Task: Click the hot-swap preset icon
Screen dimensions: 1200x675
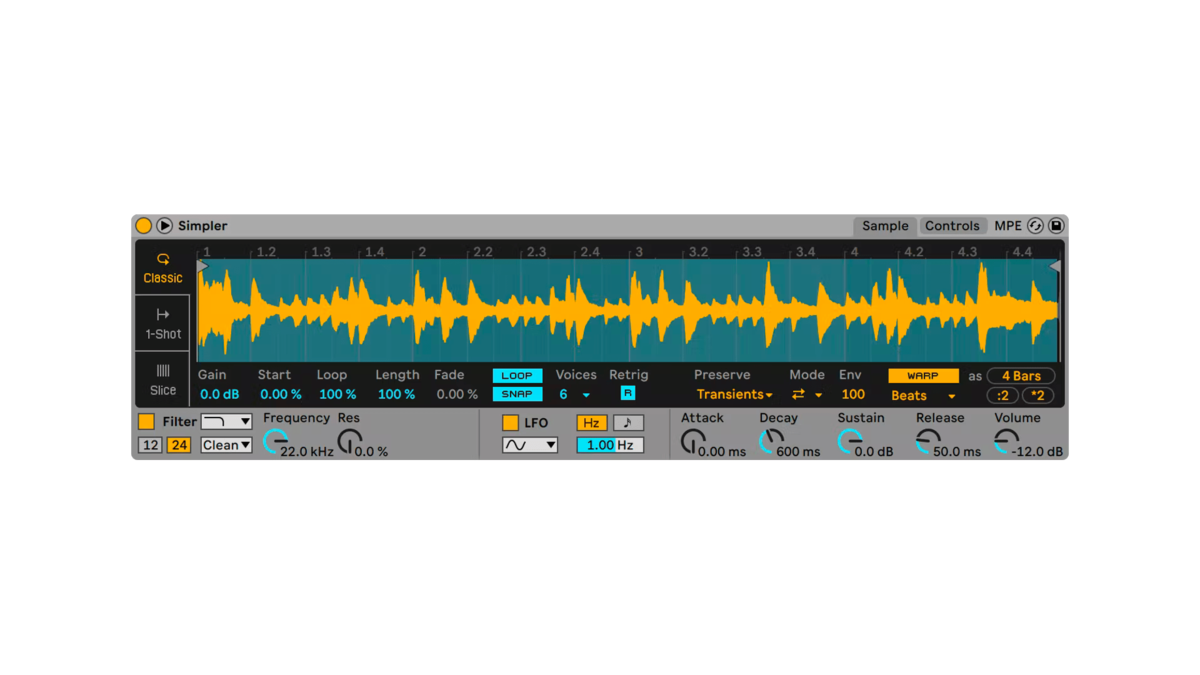Action: [x=1035, y=226]
